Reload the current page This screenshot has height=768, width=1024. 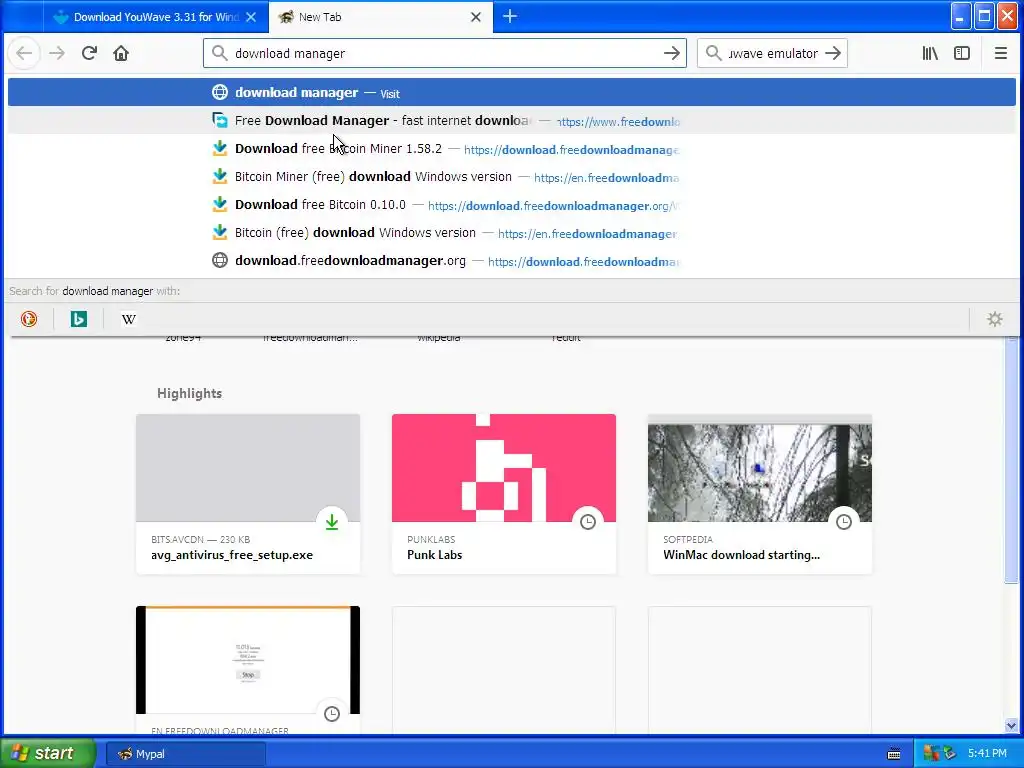[x=89, y=54]
